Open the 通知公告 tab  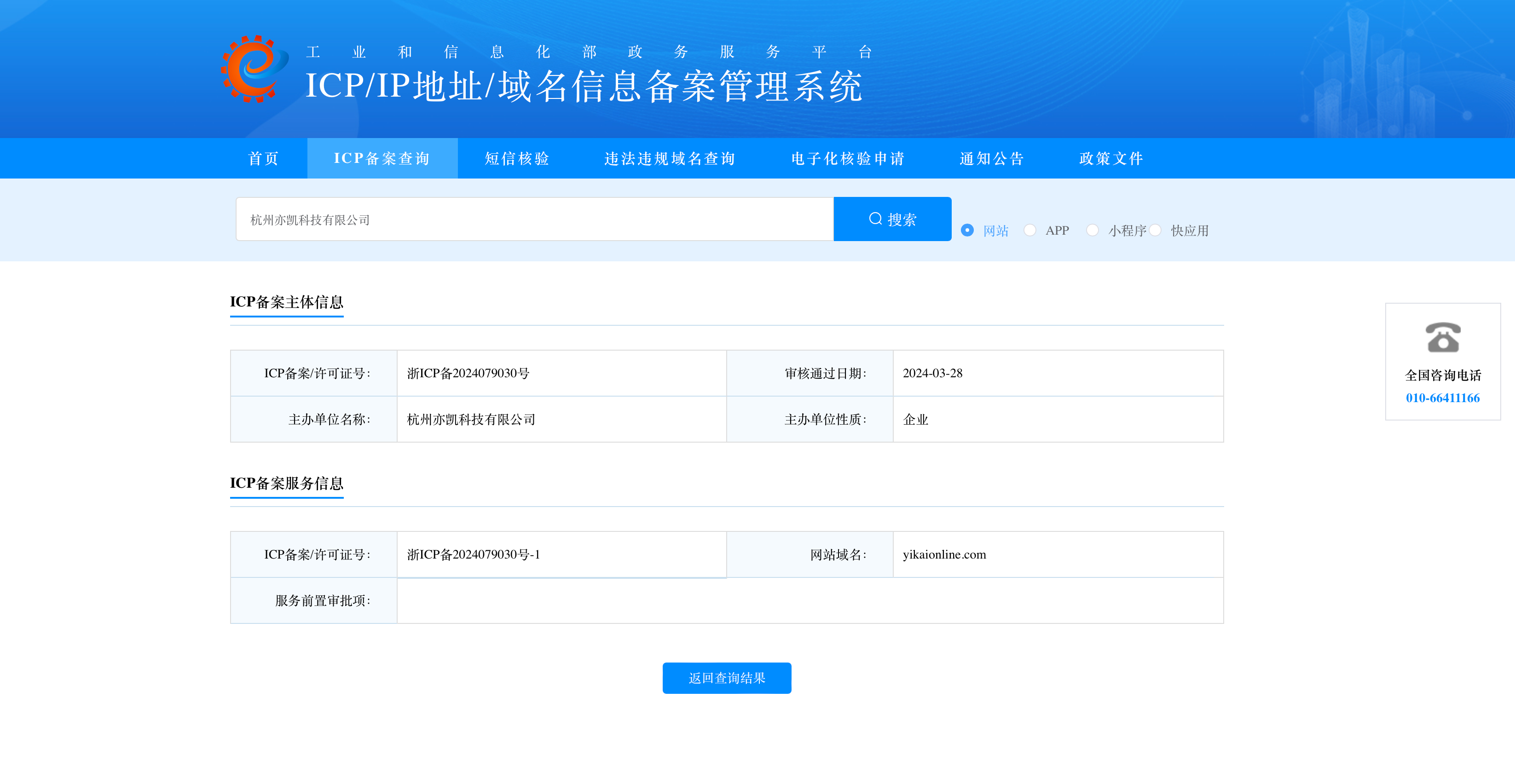click(992, 159)
